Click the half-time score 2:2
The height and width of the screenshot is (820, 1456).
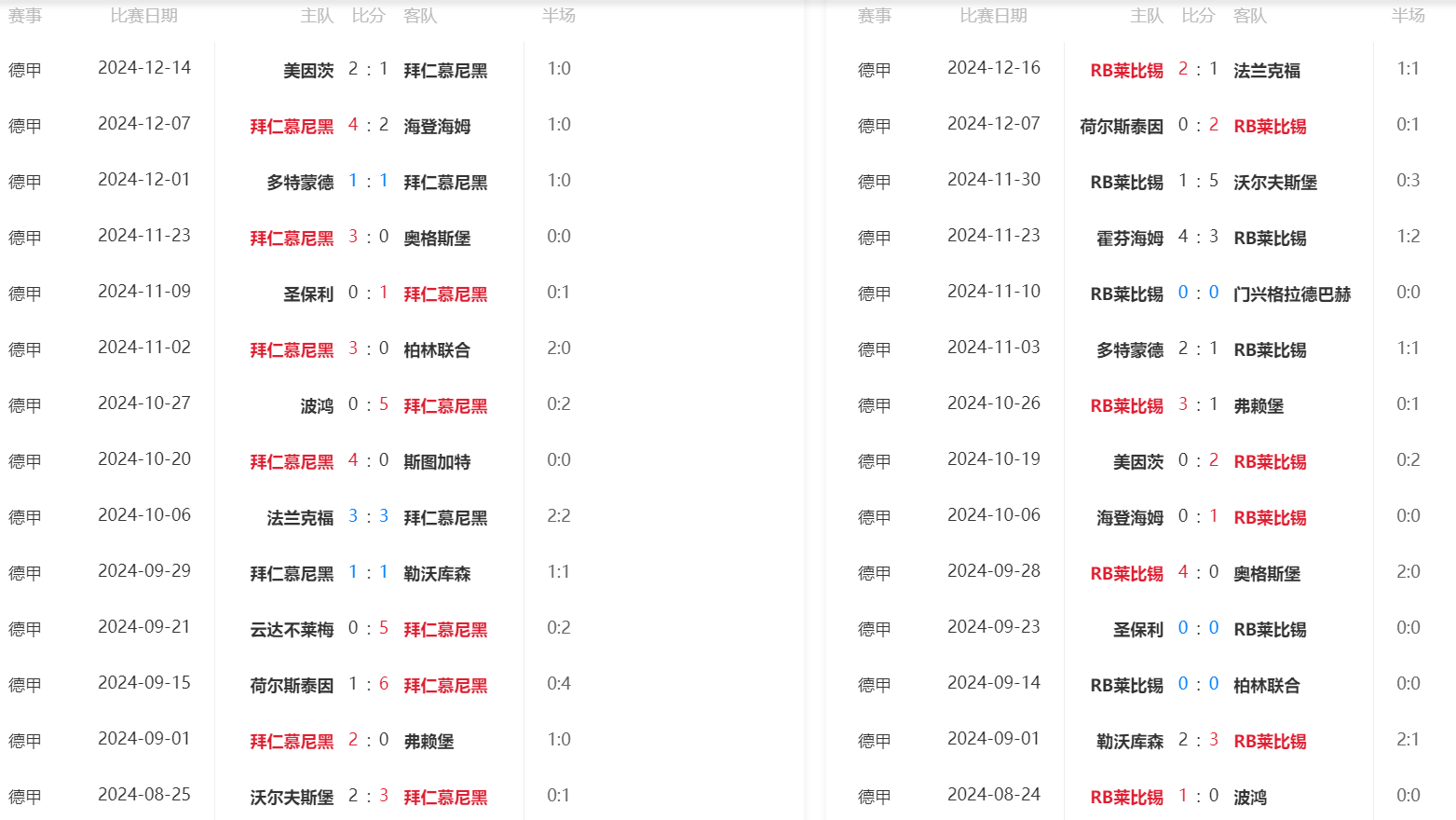click(x=559, y=516)
